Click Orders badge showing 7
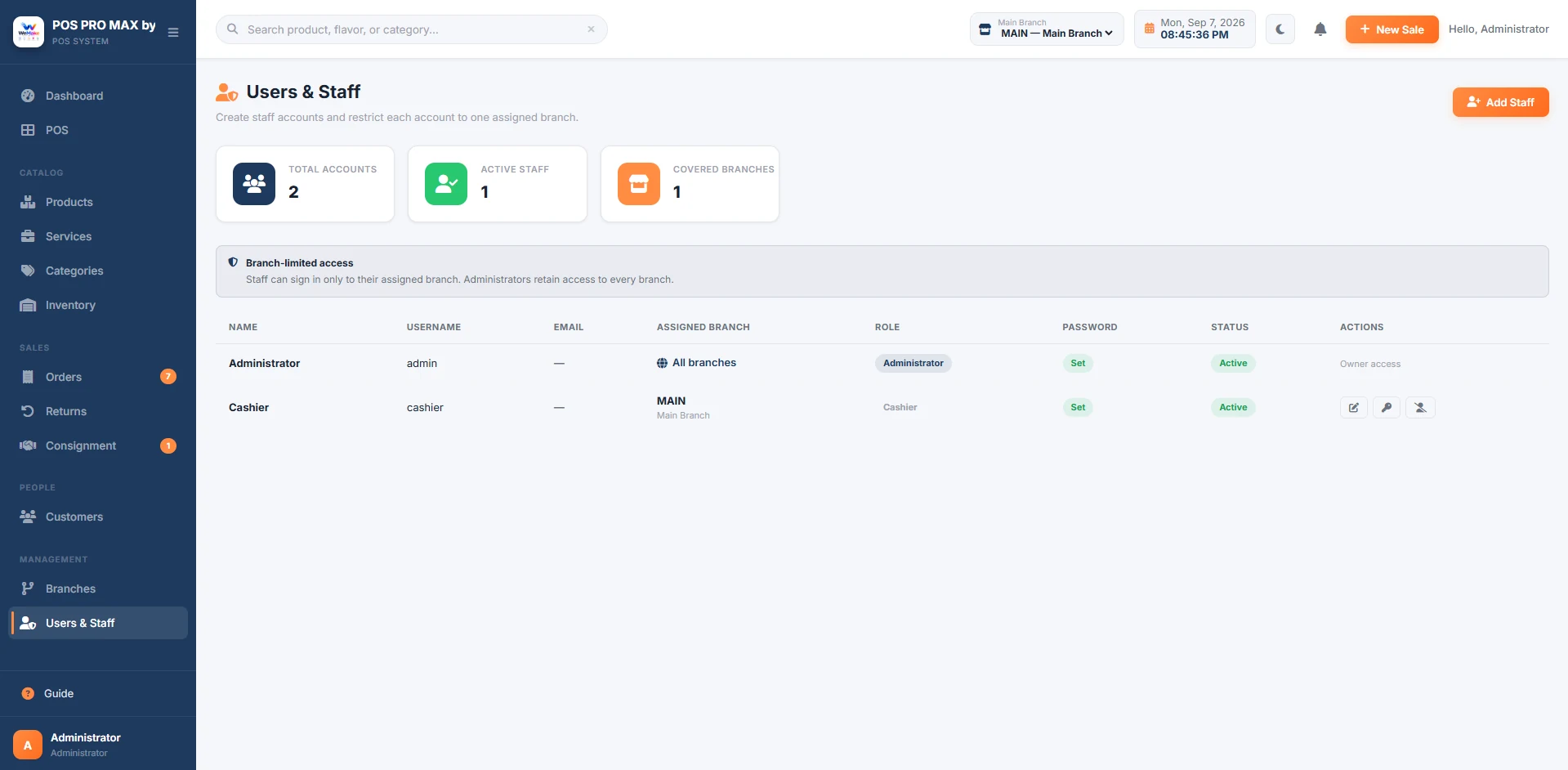 click(x=168, y=377)
